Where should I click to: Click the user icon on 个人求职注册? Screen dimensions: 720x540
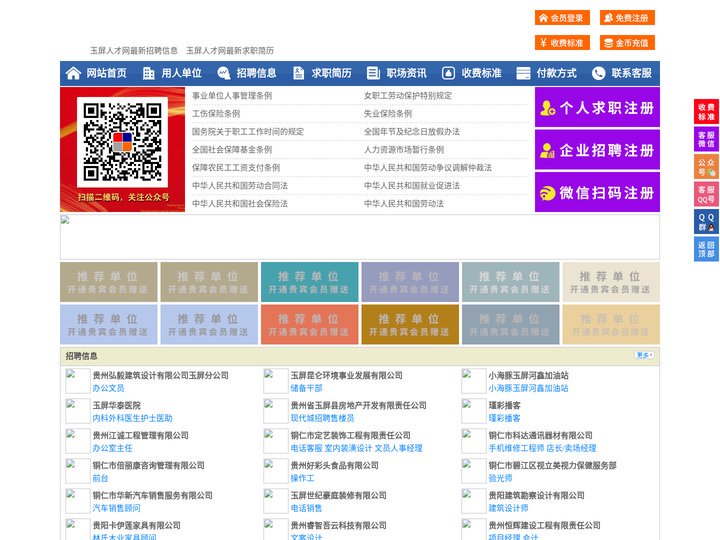(547, 108)
